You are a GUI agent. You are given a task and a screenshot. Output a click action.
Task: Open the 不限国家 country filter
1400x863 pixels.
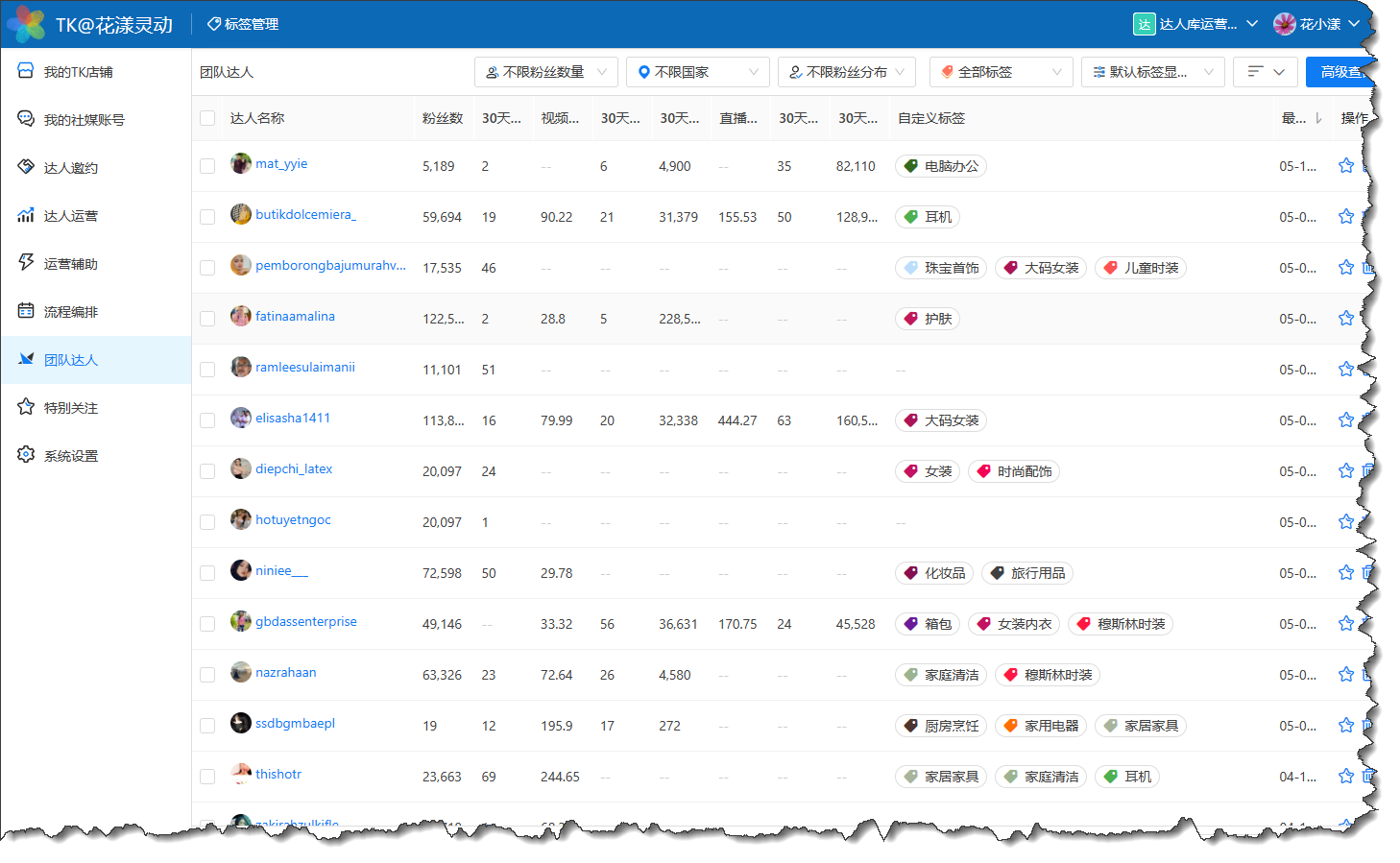697,72
